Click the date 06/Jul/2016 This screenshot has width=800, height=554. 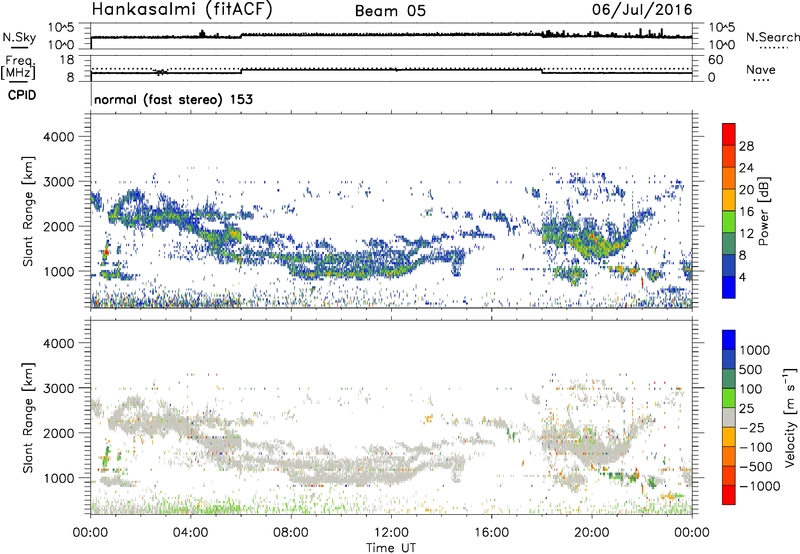(642, 10)
